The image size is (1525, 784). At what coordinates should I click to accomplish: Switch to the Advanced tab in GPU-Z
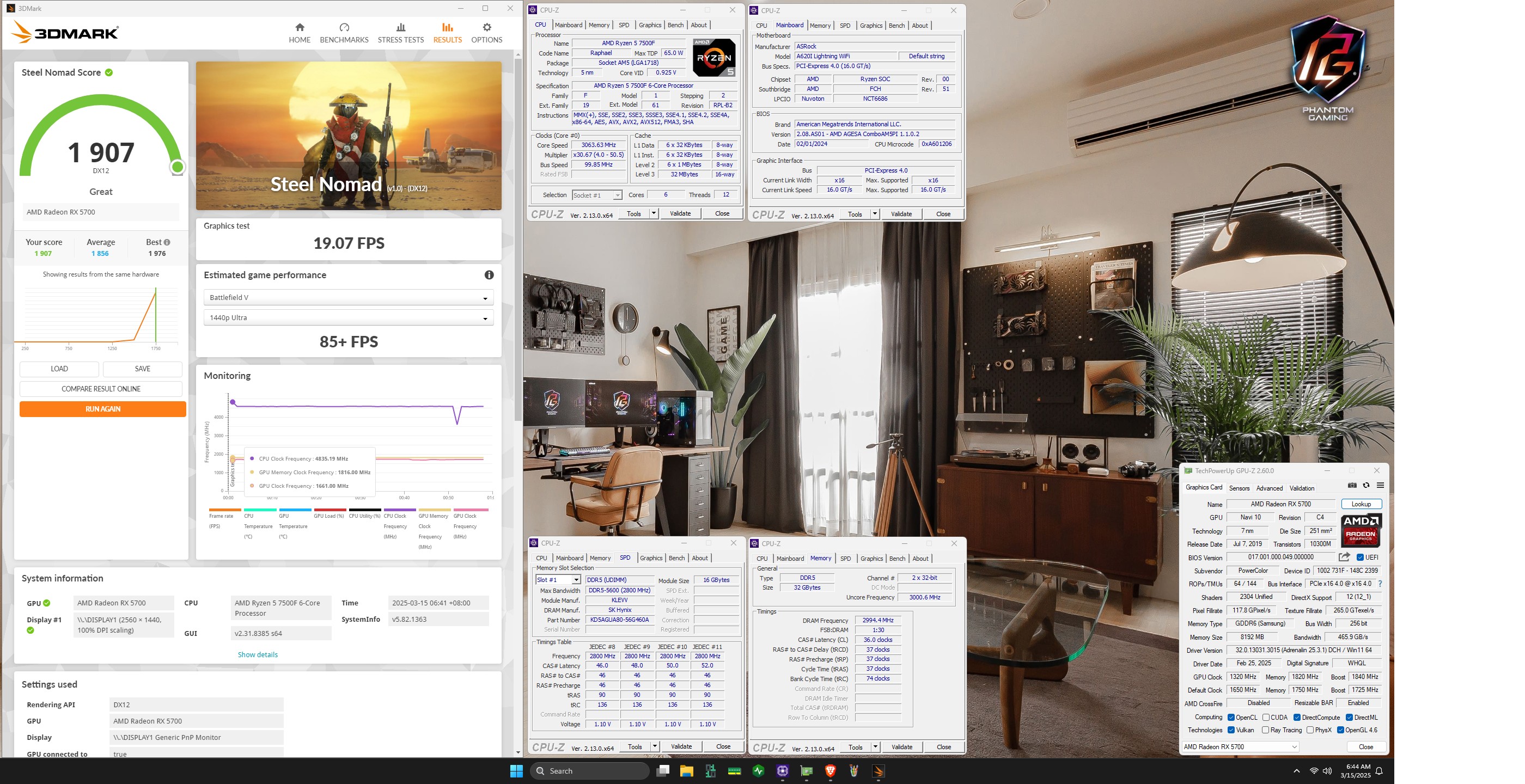(1269, 488)
